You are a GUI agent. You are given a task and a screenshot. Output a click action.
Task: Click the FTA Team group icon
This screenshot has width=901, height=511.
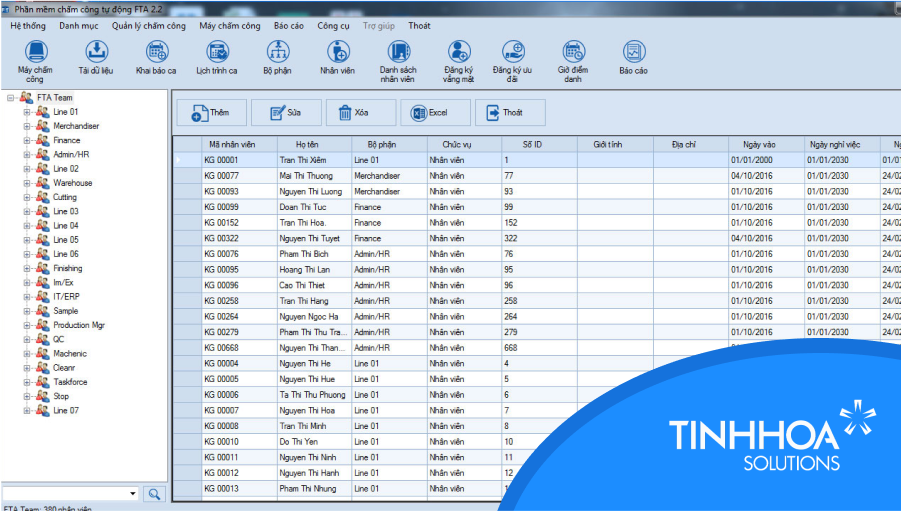[x=26, y=97]
